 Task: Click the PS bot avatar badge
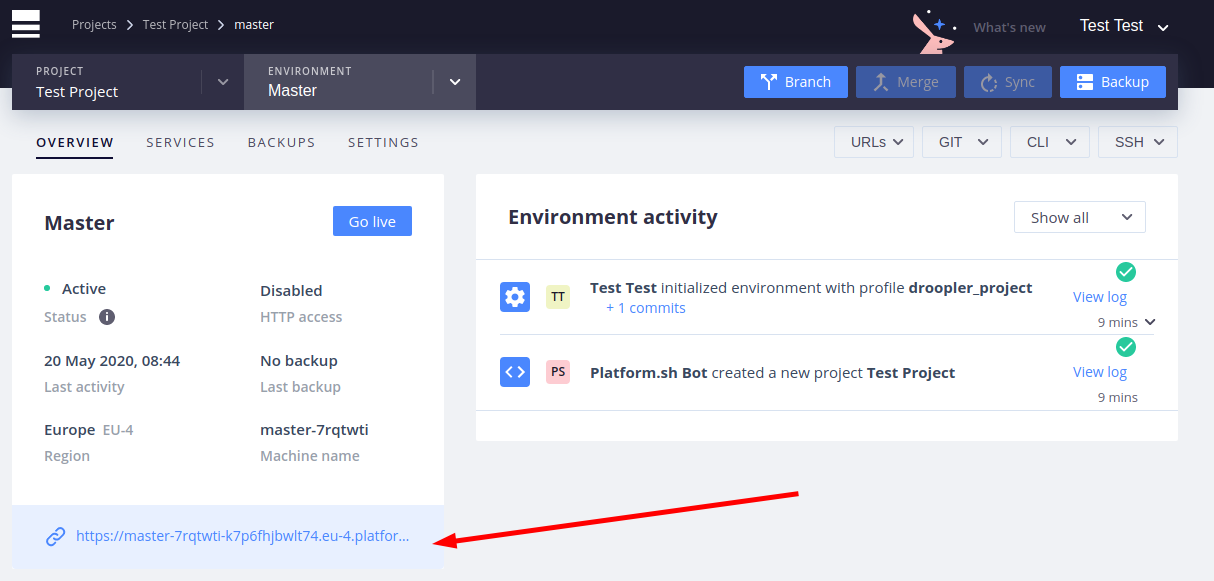click(558, 372)
